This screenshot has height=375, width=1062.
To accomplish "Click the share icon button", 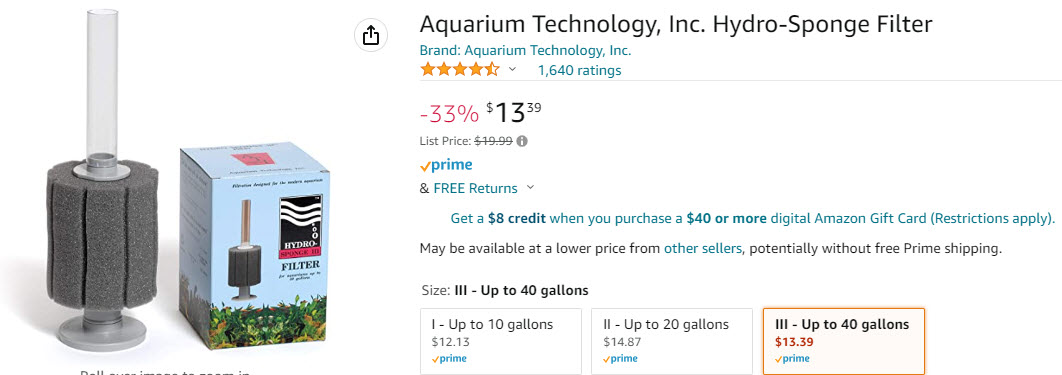I will pyautogui.click(x=371, y=35).
